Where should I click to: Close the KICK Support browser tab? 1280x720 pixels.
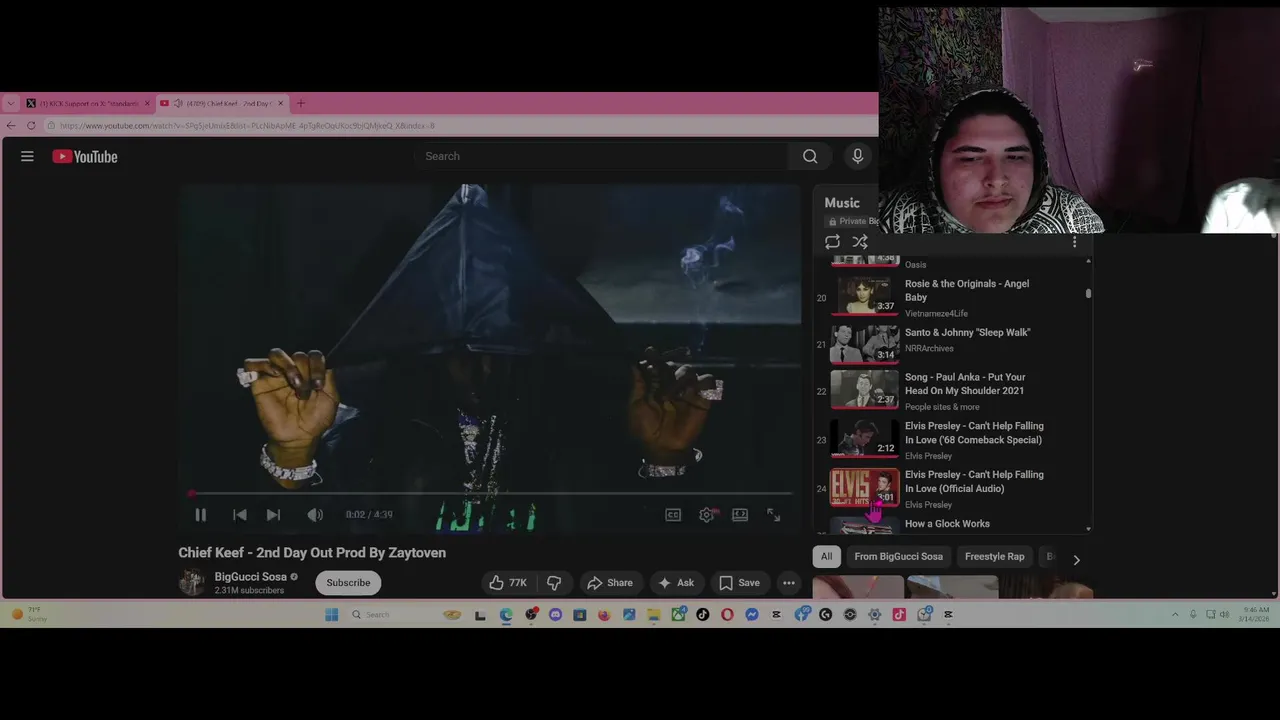coord(147,103)
